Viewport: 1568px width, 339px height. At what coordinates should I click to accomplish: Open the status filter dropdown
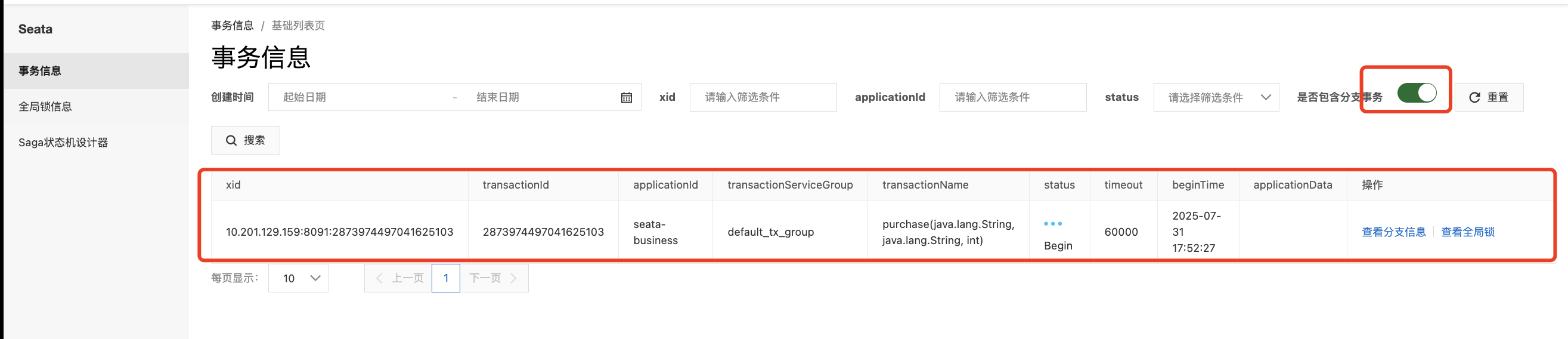[x=1216, y=97]
